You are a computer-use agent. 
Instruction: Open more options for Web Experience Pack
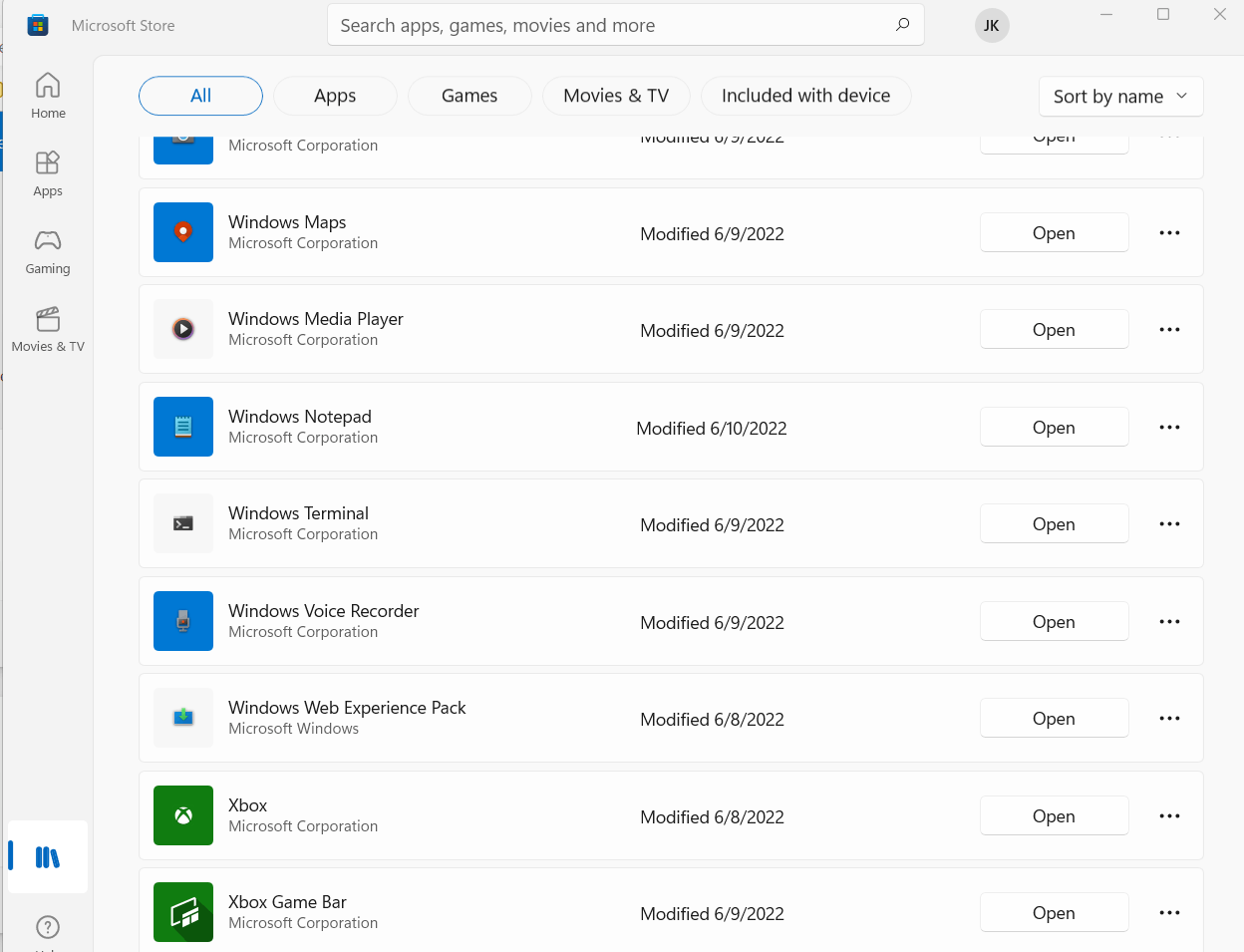point(1169,718)
